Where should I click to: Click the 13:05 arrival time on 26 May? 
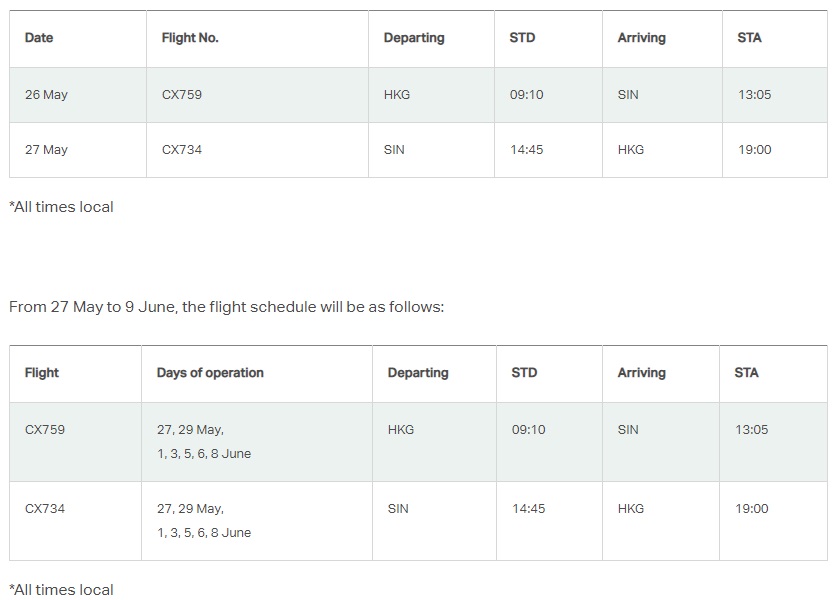click(755, 95)
